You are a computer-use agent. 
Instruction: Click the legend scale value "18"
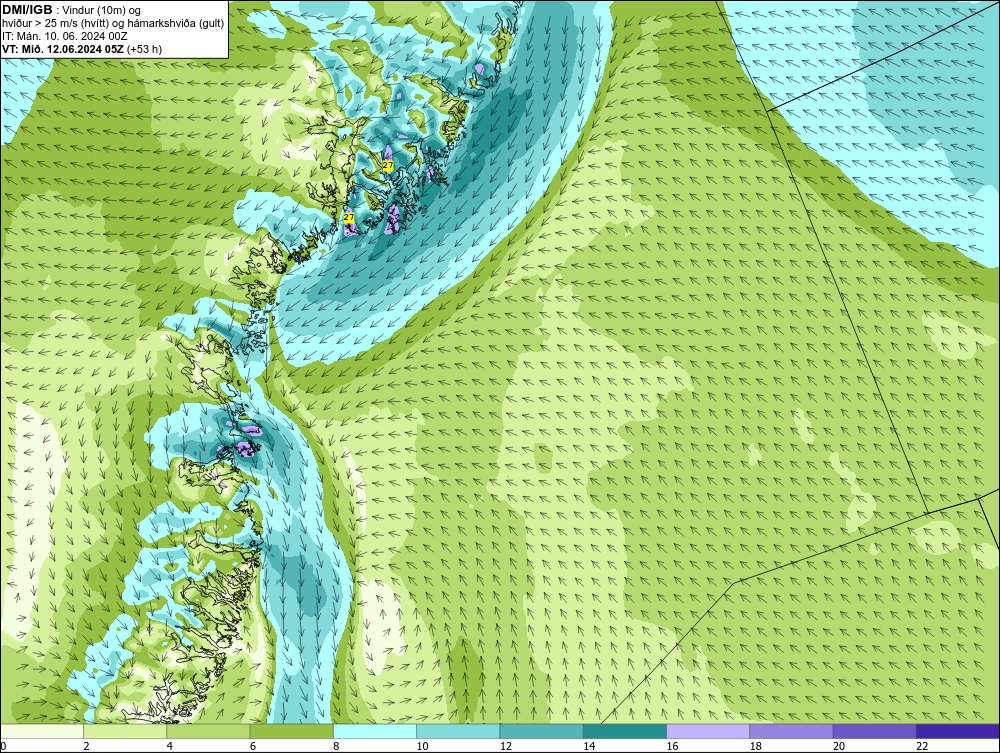tap(756, 746)
